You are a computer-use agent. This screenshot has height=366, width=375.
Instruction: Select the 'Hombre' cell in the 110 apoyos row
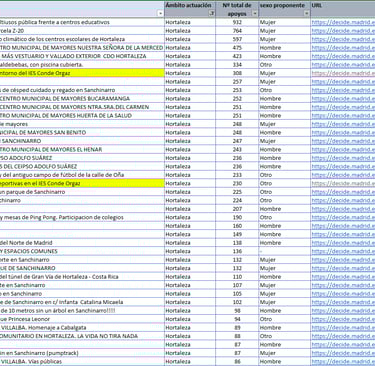tap(284, 277)
